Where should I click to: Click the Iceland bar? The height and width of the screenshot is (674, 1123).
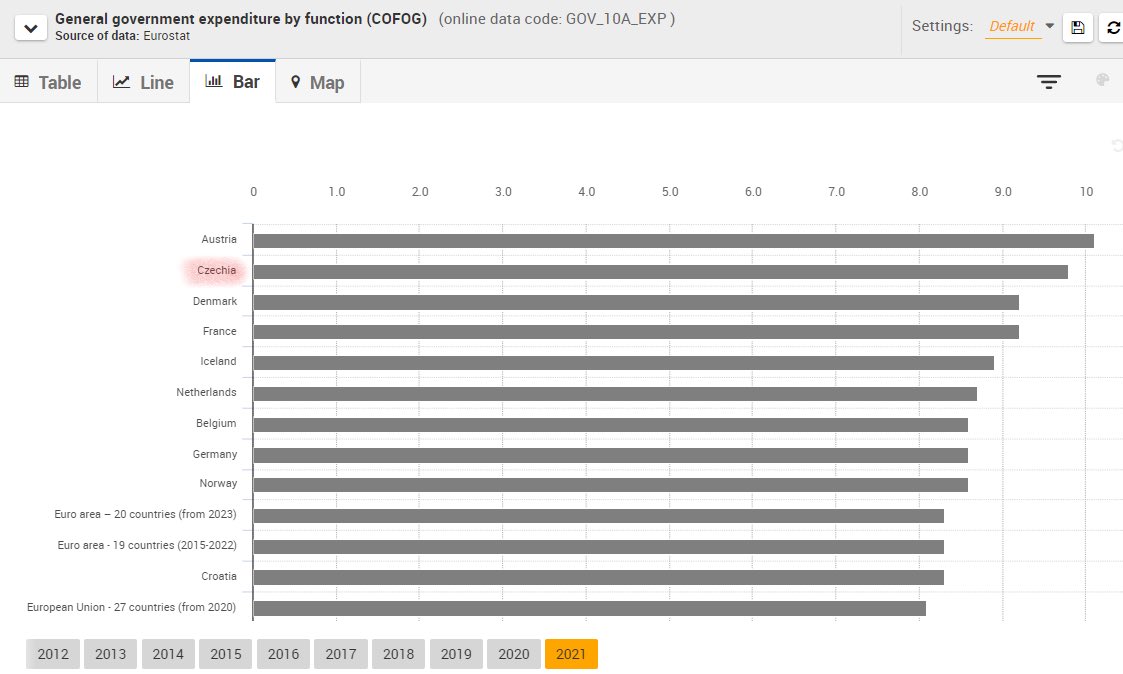624,362
